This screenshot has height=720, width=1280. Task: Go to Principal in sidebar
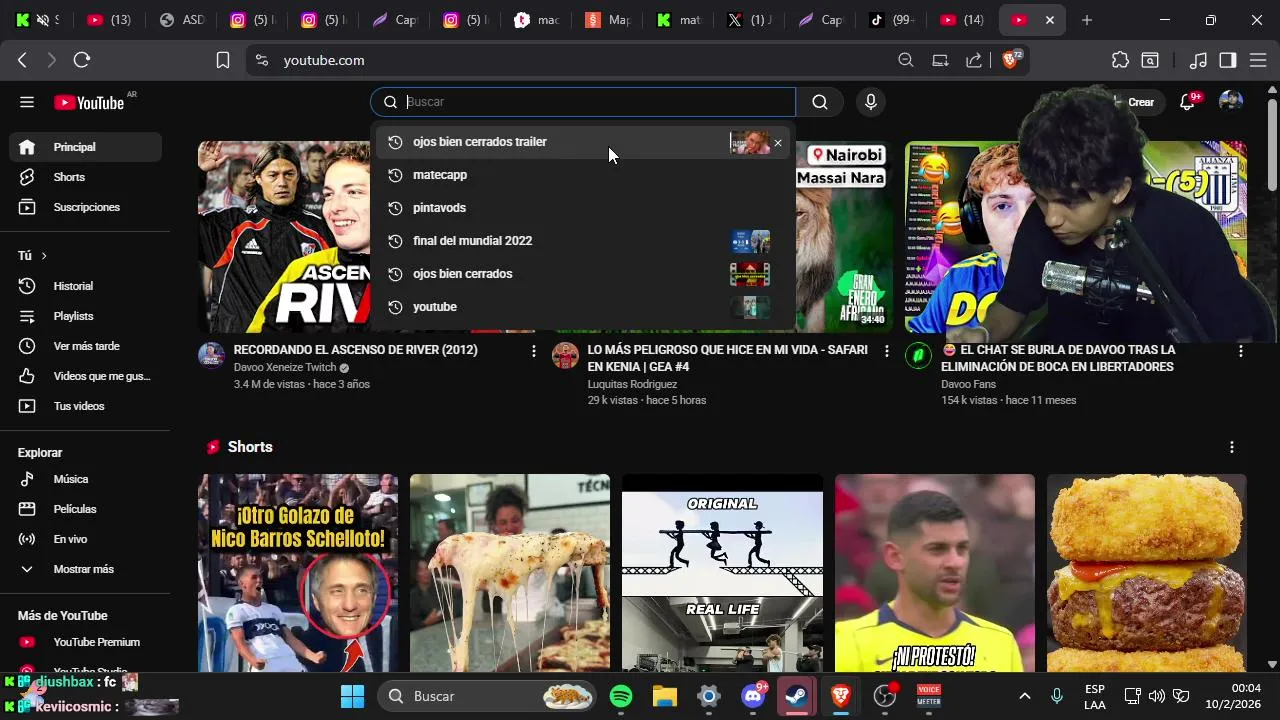click(86, 147)
